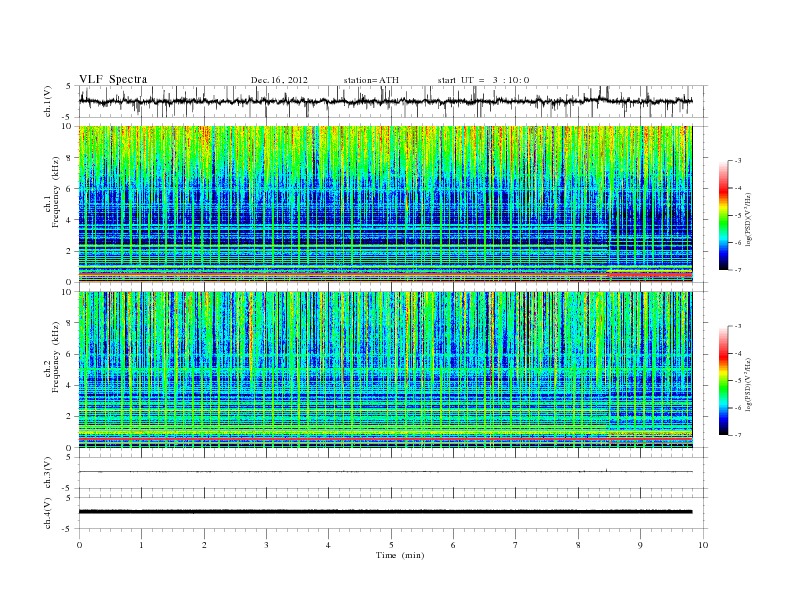
Task: Click time axis tick label "9"
Action: (641, 545)
